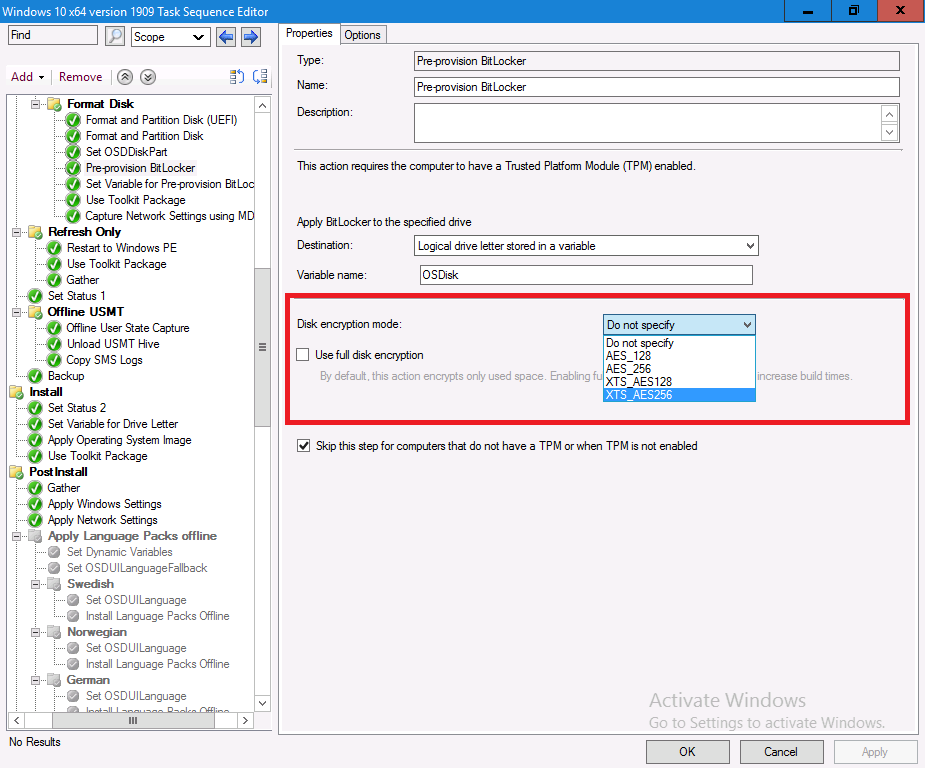
Task: Click green check beside Pre-provision BitLocker step
Action: point(73,168)
